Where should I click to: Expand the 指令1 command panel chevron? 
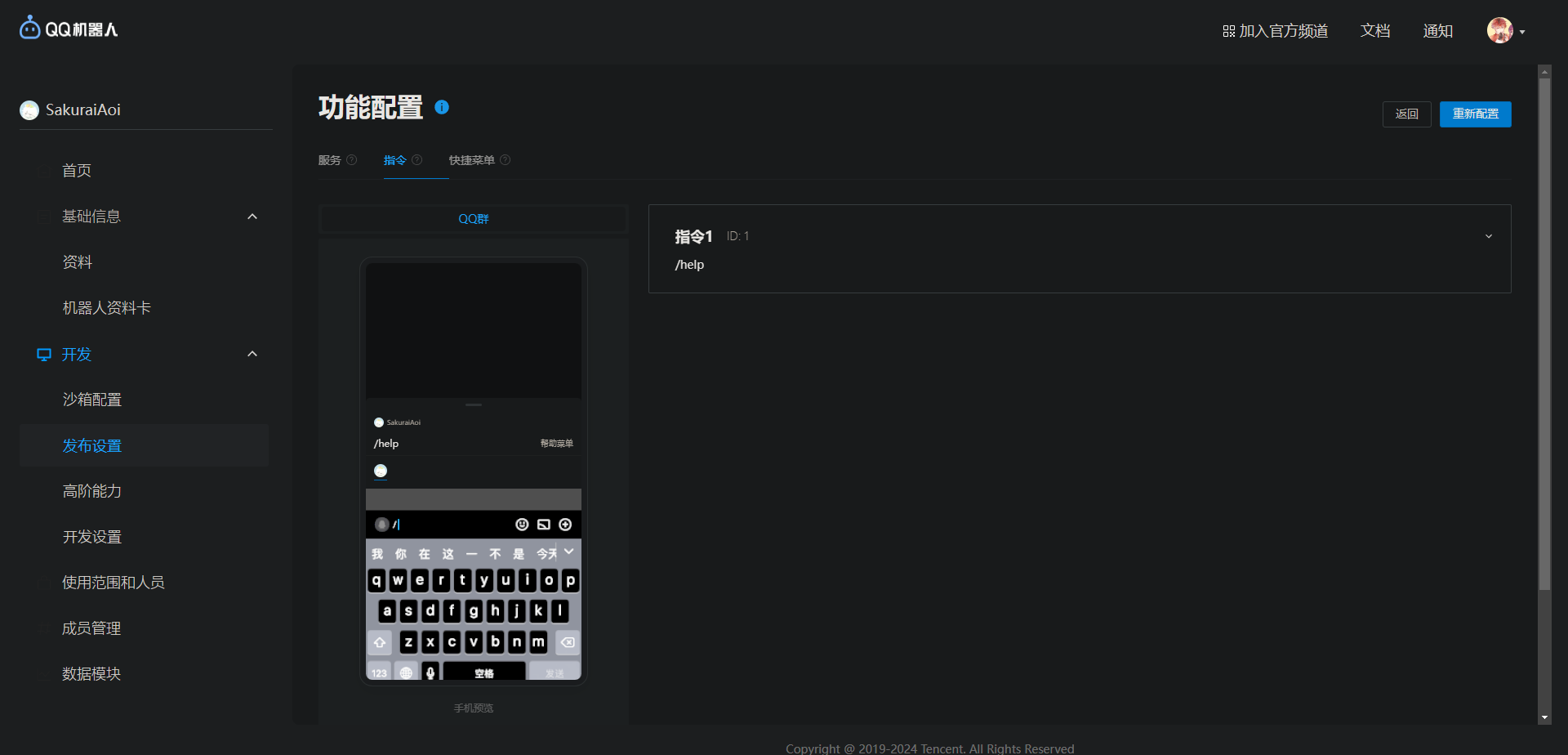pyautogui.click(x=1488, y=236)
